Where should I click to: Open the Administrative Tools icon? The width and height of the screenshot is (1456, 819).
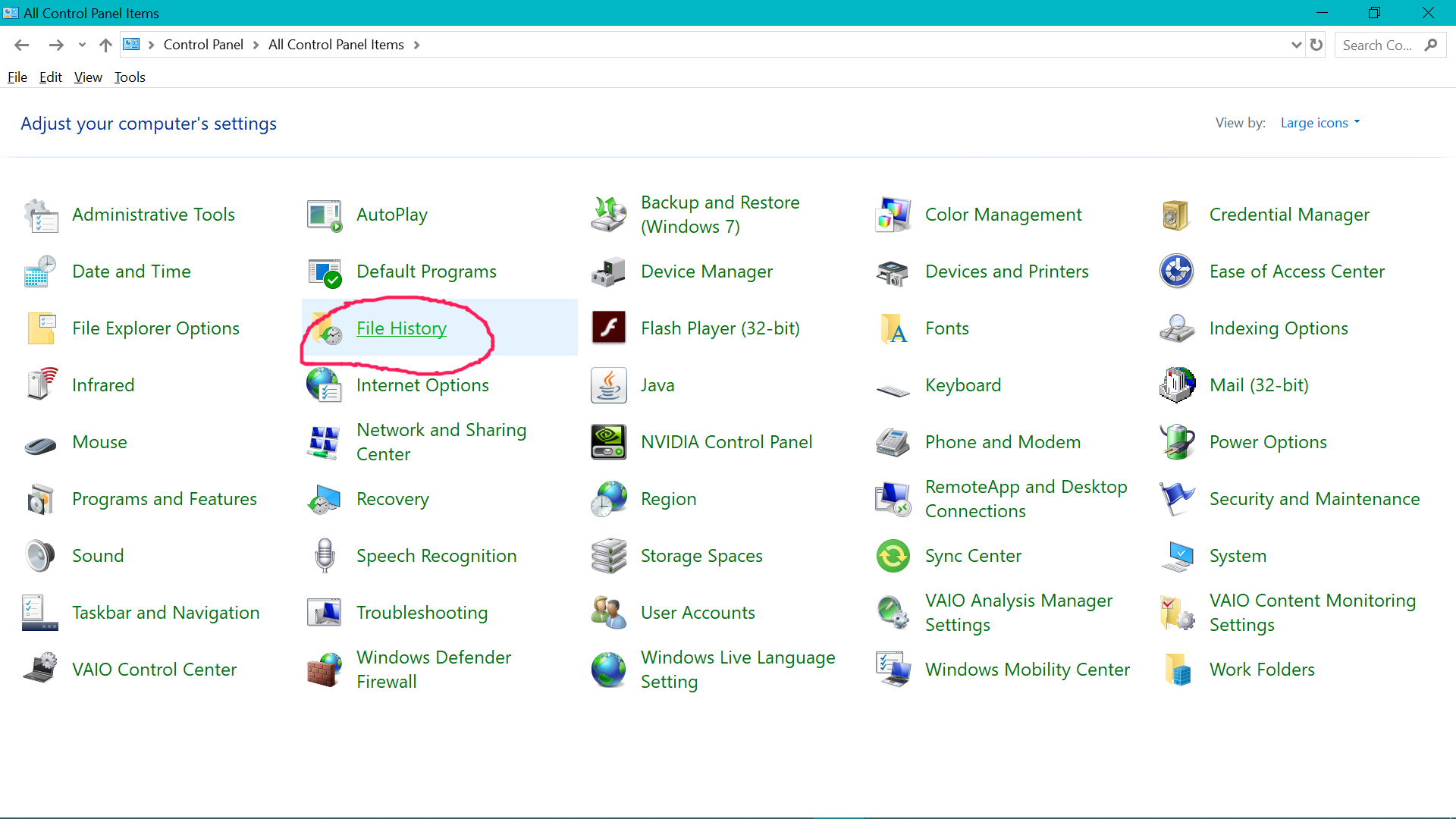(x=41, y=215)
